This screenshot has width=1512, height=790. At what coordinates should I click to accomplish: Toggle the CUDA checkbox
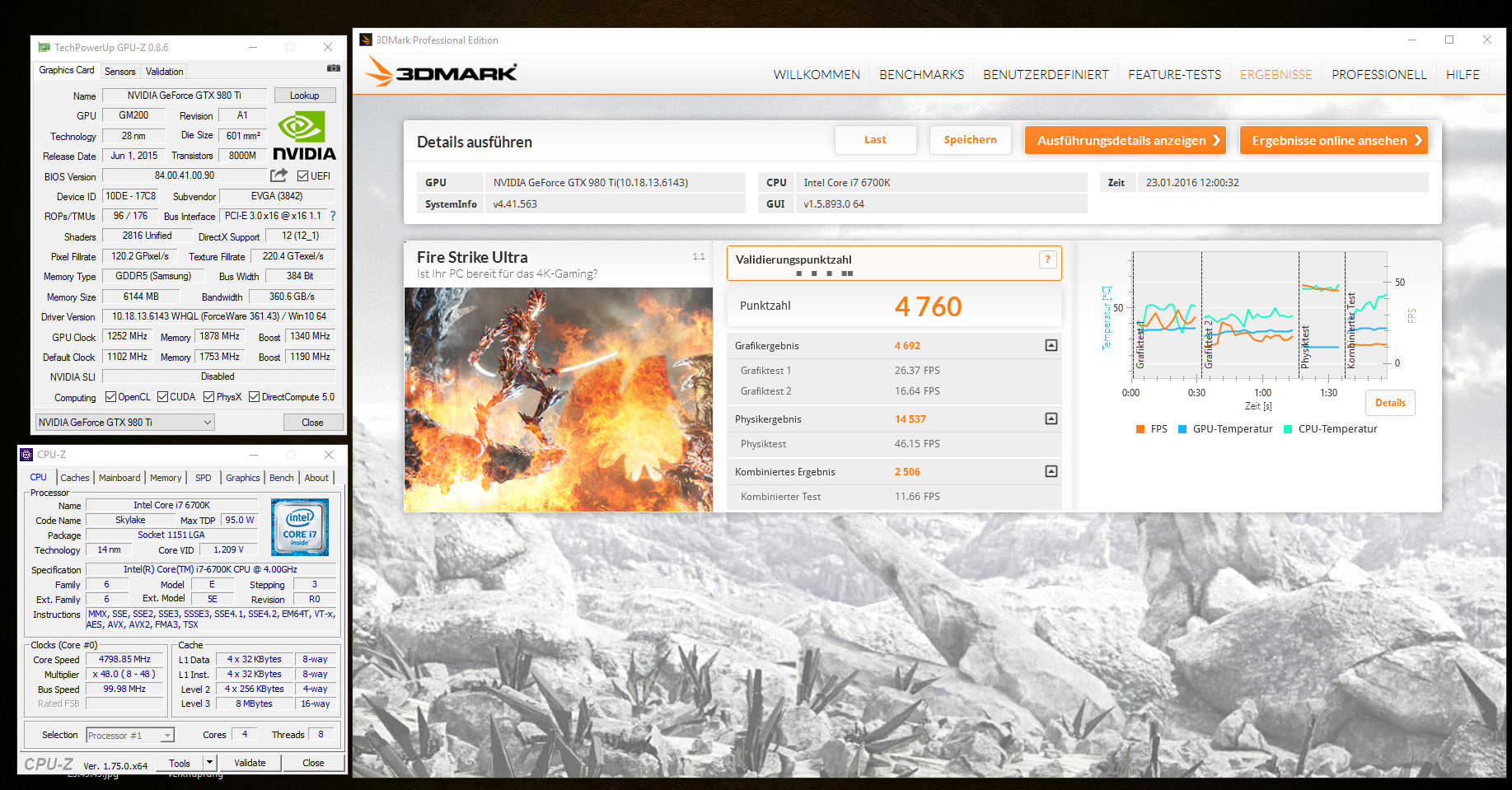tap(162, 397)
